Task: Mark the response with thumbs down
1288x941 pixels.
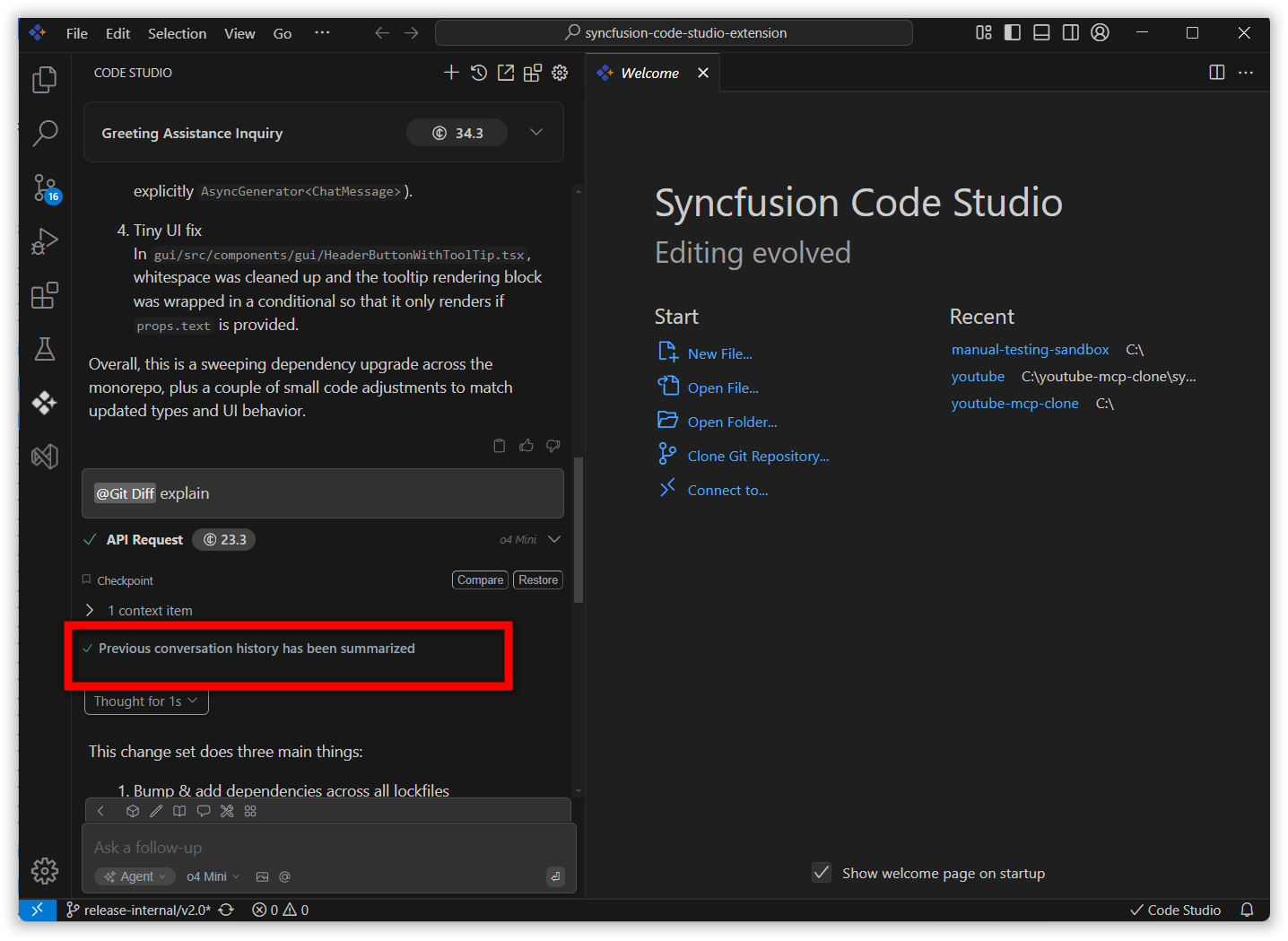Action: click(x=553, y=446)
